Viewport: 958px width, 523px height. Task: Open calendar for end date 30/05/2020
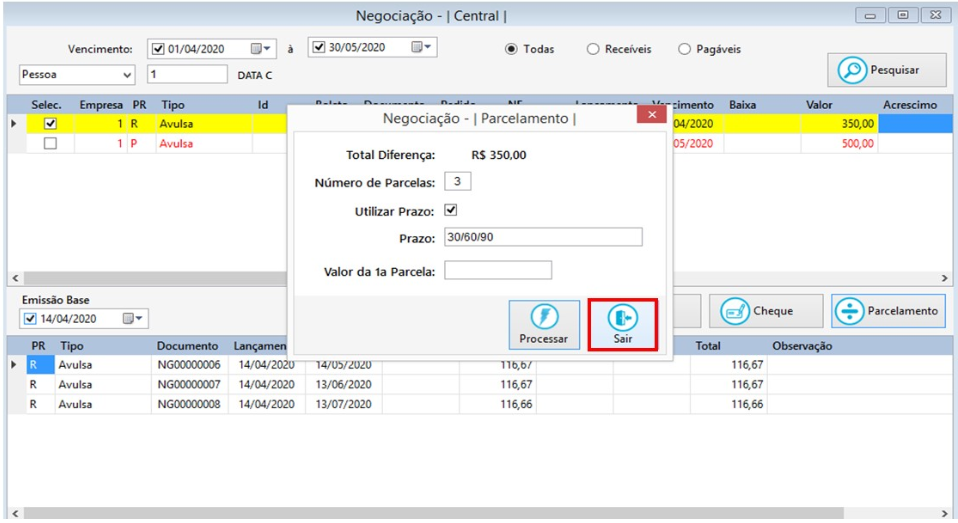click(x=421, y=47)
